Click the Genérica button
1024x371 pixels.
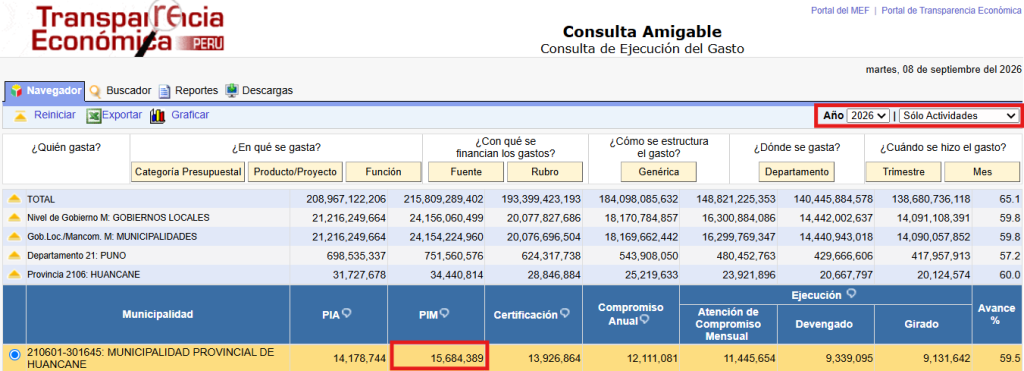(659, 172)
